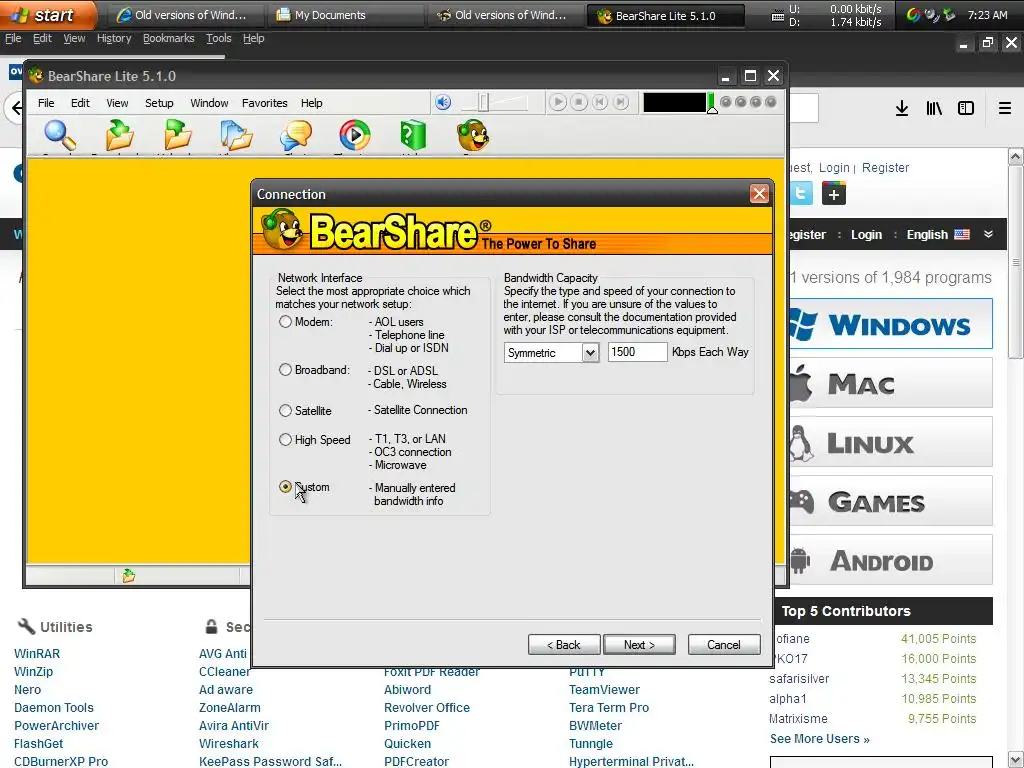This screenshot has width=1024, height=768.
Task: Open browser Bookmarks menu
Action: click(168, 39)
